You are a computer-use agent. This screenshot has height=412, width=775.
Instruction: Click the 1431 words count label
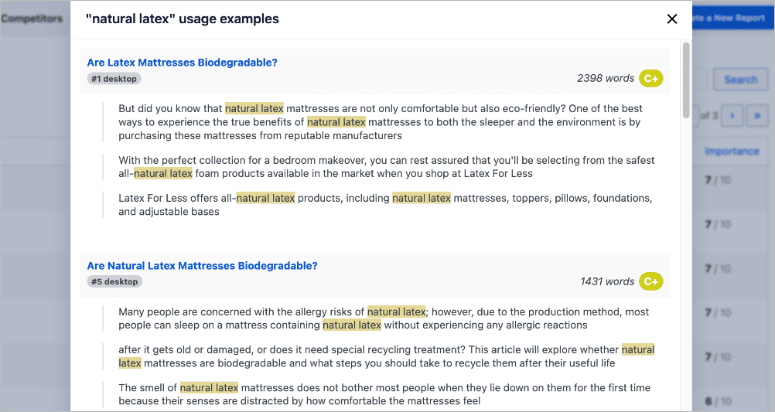[606, 282]
